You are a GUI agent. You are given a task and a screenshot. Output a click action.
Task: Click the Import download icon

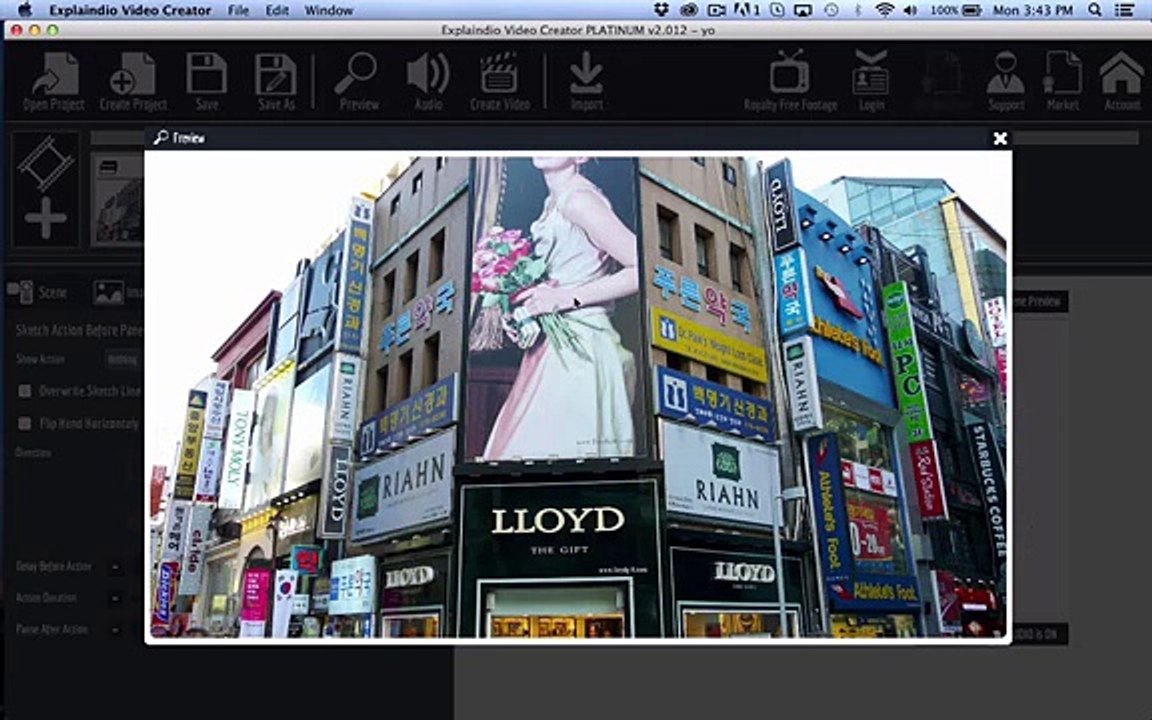[x=586, y=81]
